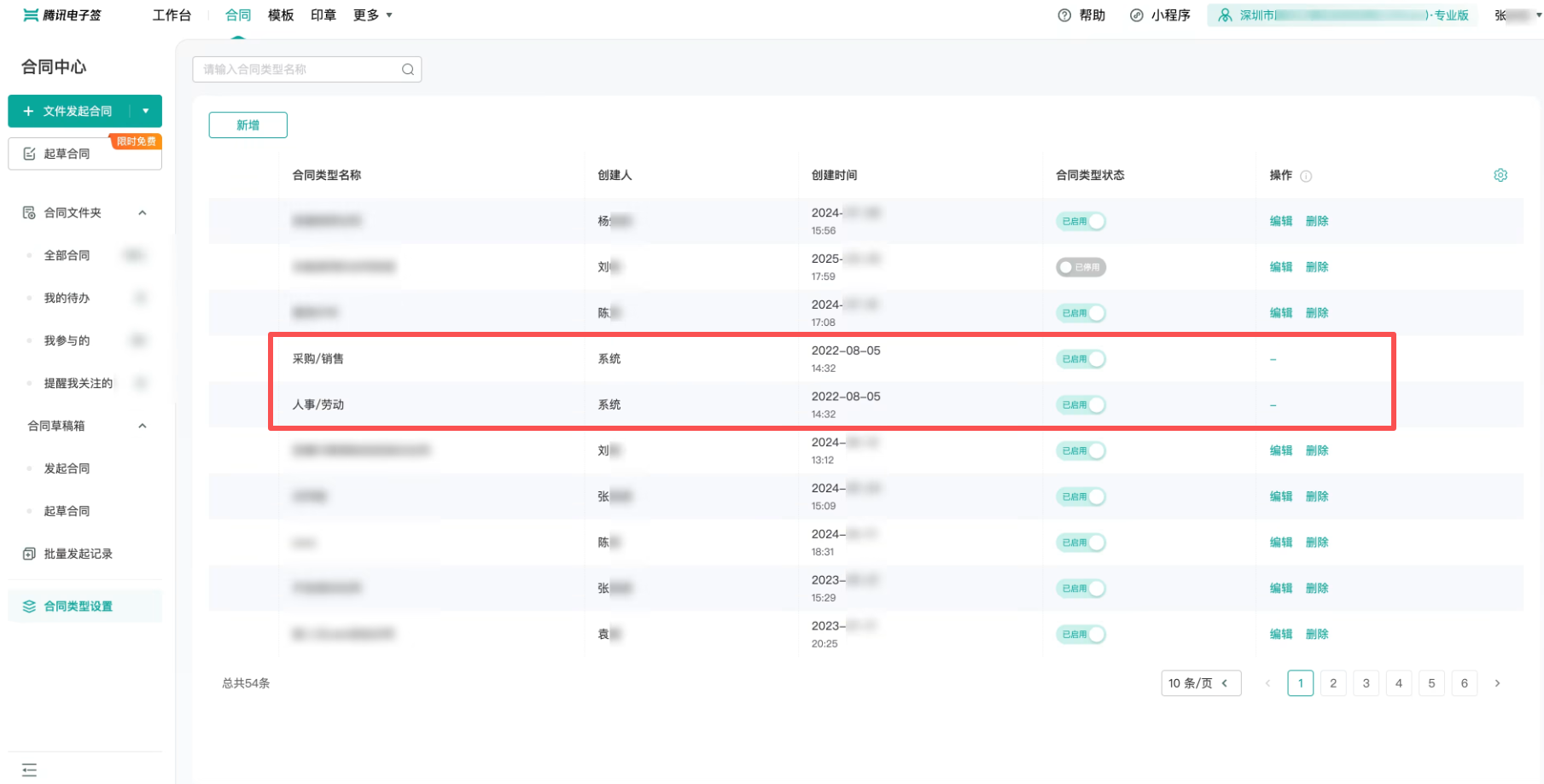This screenshot has height=784, width=1544.
Task: Click the search magnifier icon in contract type field
Action: 408,70
